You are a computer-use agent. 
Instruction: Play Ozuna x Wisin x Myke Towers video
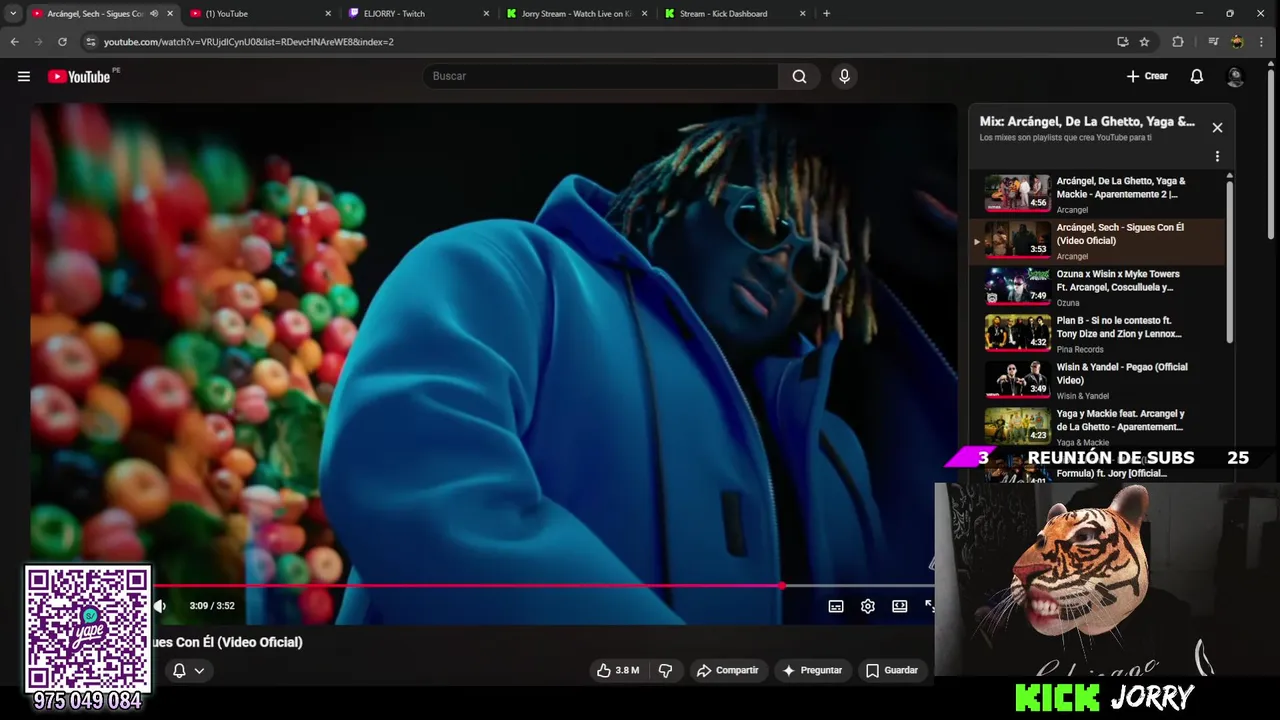pyautogui.click(x=1097, y=287)
